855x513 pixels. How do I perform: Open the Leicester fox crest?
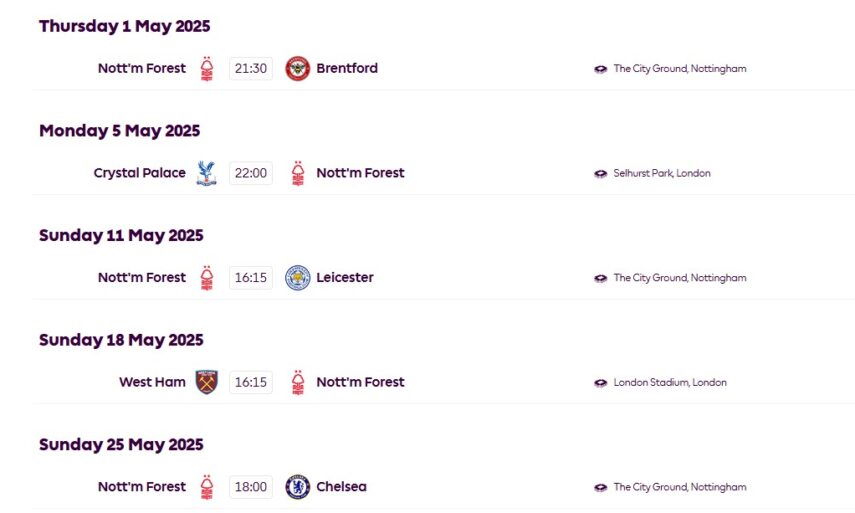click(x=297, y=278)
